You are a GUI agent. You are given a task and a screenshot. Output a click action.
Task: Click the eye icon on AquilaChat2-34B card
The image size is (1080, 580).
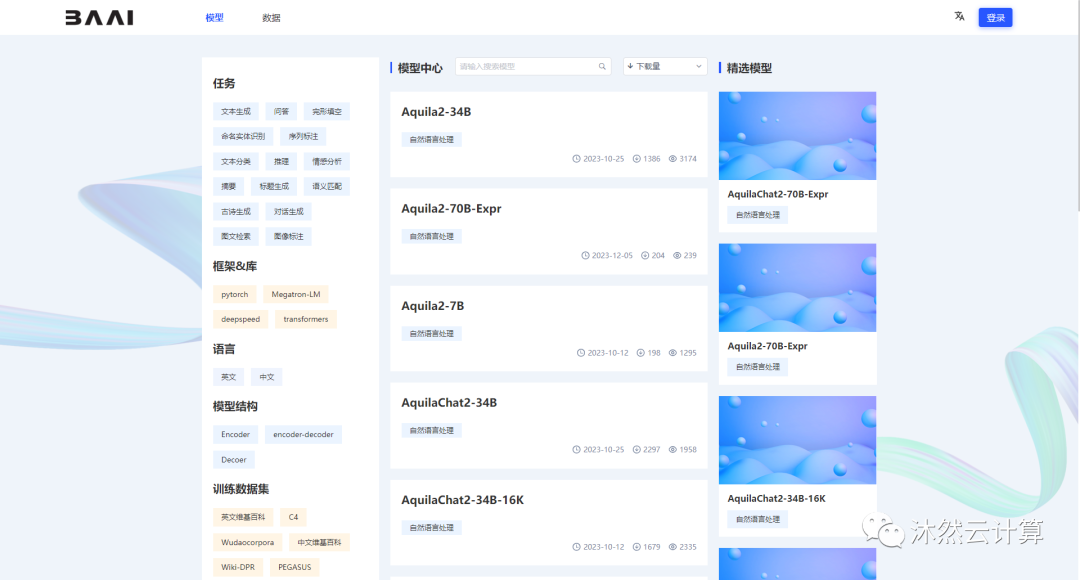[673, 450]
